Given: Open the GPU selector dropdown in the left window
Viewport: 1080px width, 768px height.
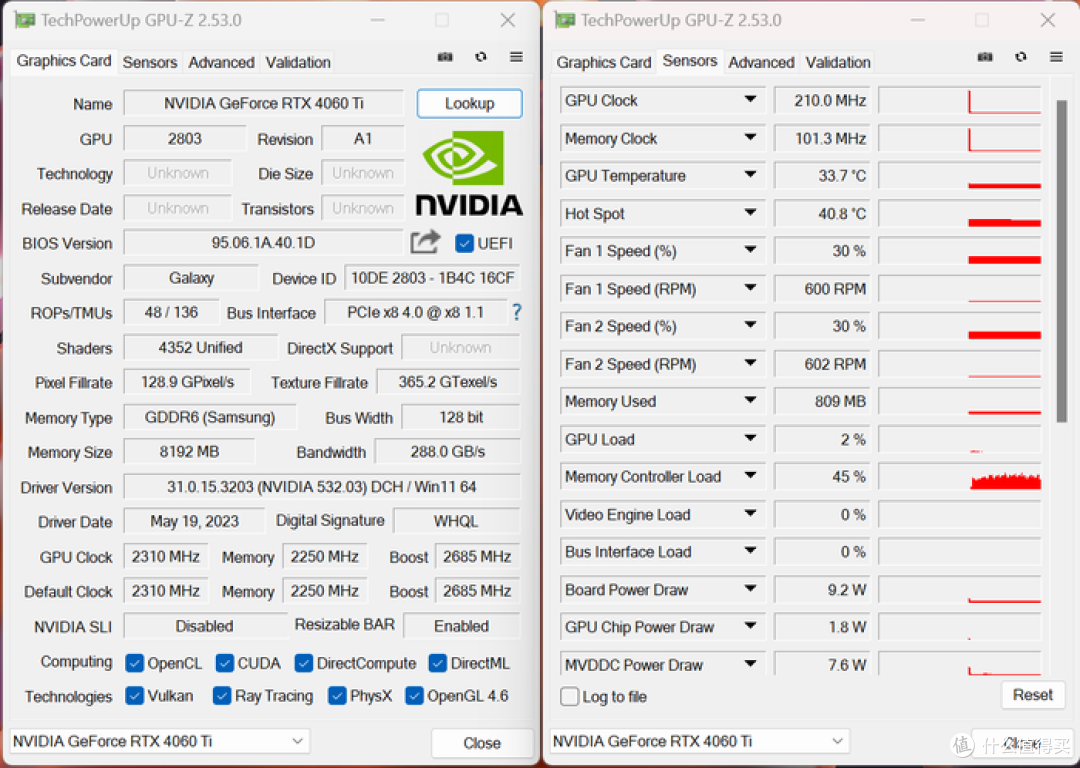Looking at the screenshot, I should 160,741.
